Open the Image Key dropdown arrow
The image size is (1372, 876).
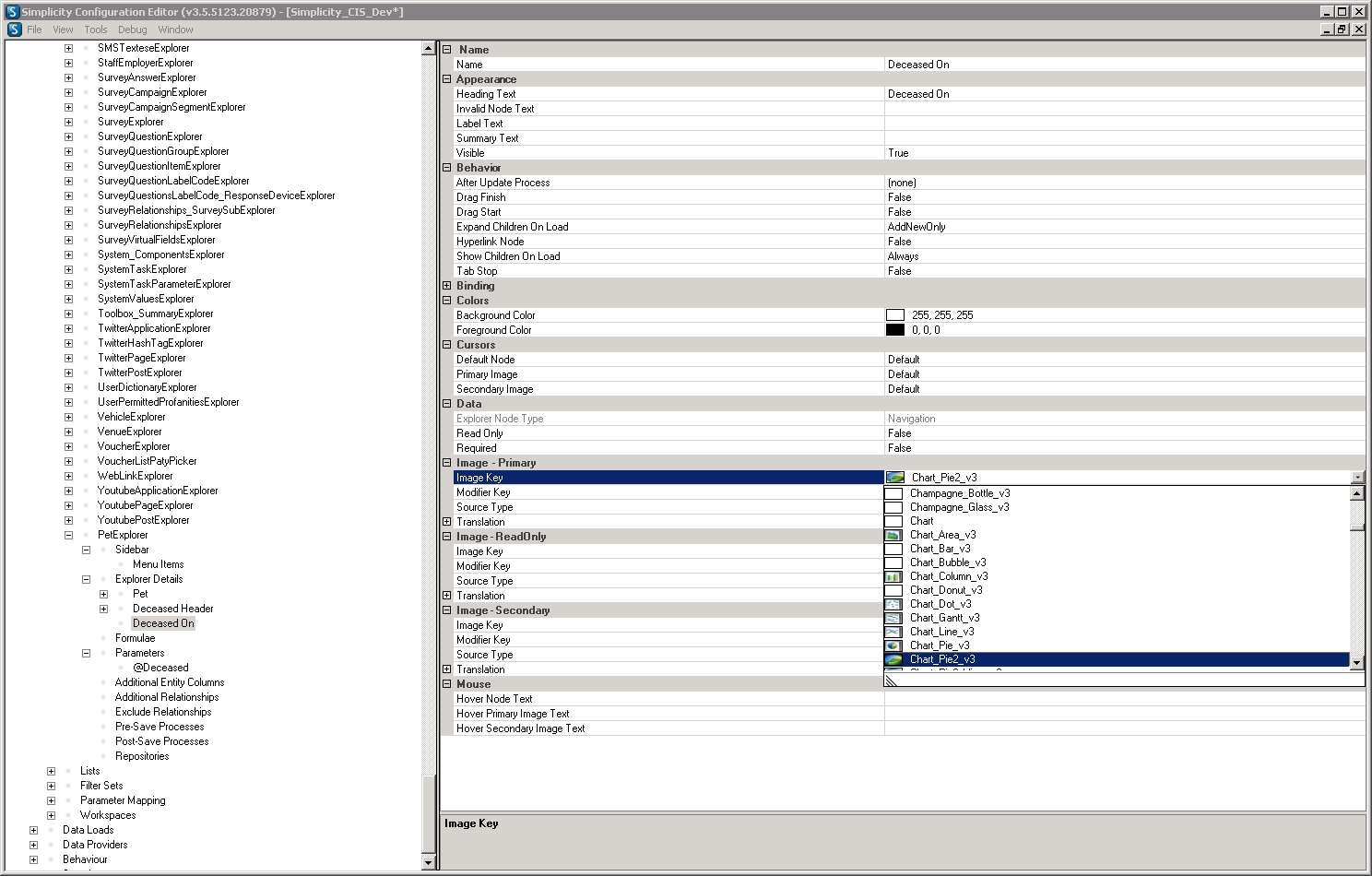coord(1357,478)
